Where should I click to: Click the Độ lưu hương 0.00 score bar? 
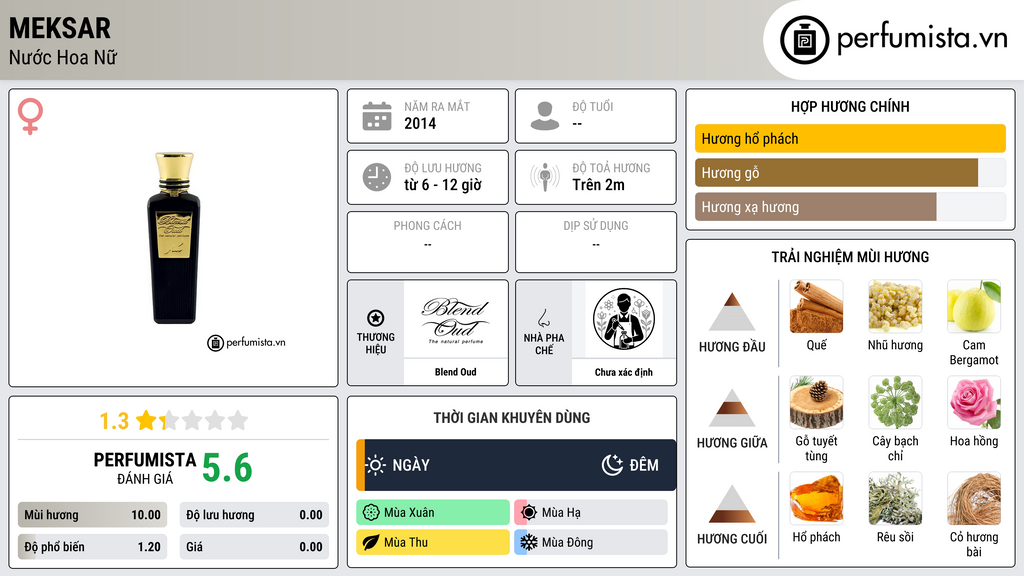tap(254, 515)
